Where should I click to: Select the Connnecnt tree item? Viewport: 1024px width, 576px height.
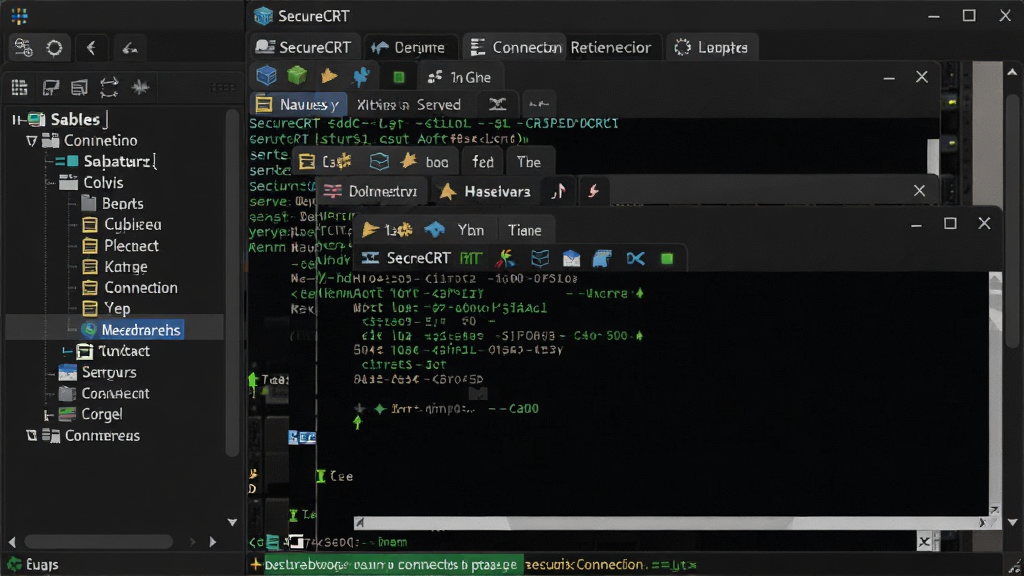click(x=115, y=394)
